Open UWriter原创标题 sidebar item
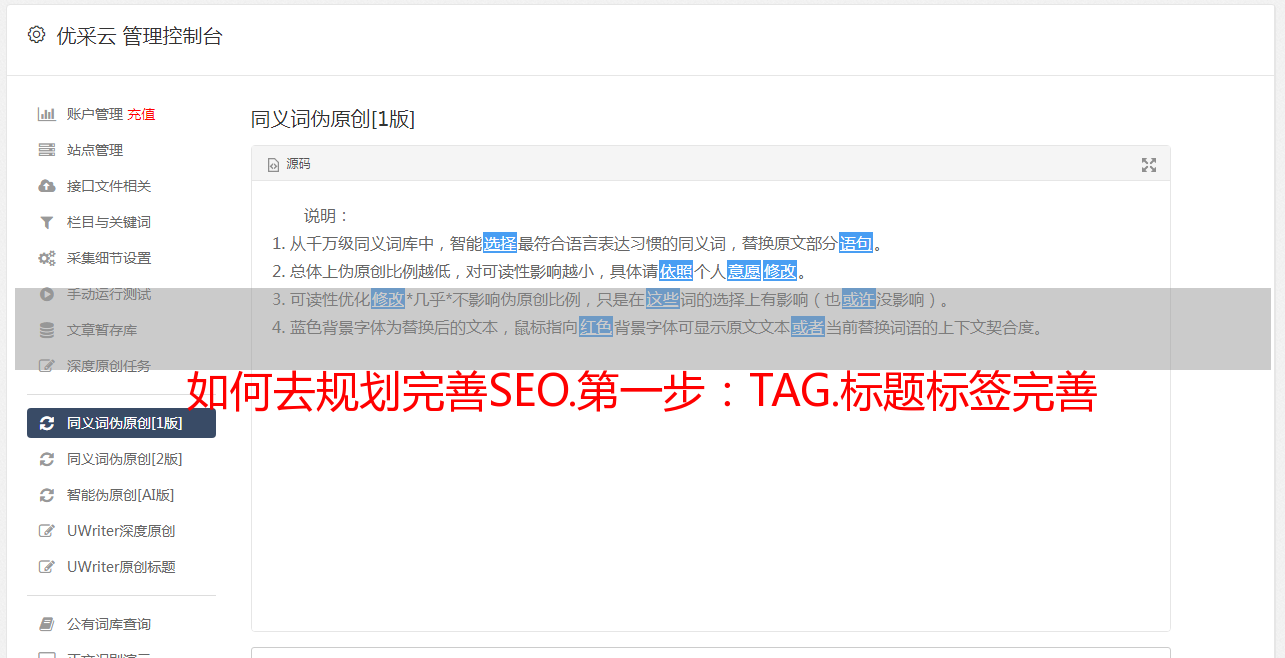 (x=121, y=567)
